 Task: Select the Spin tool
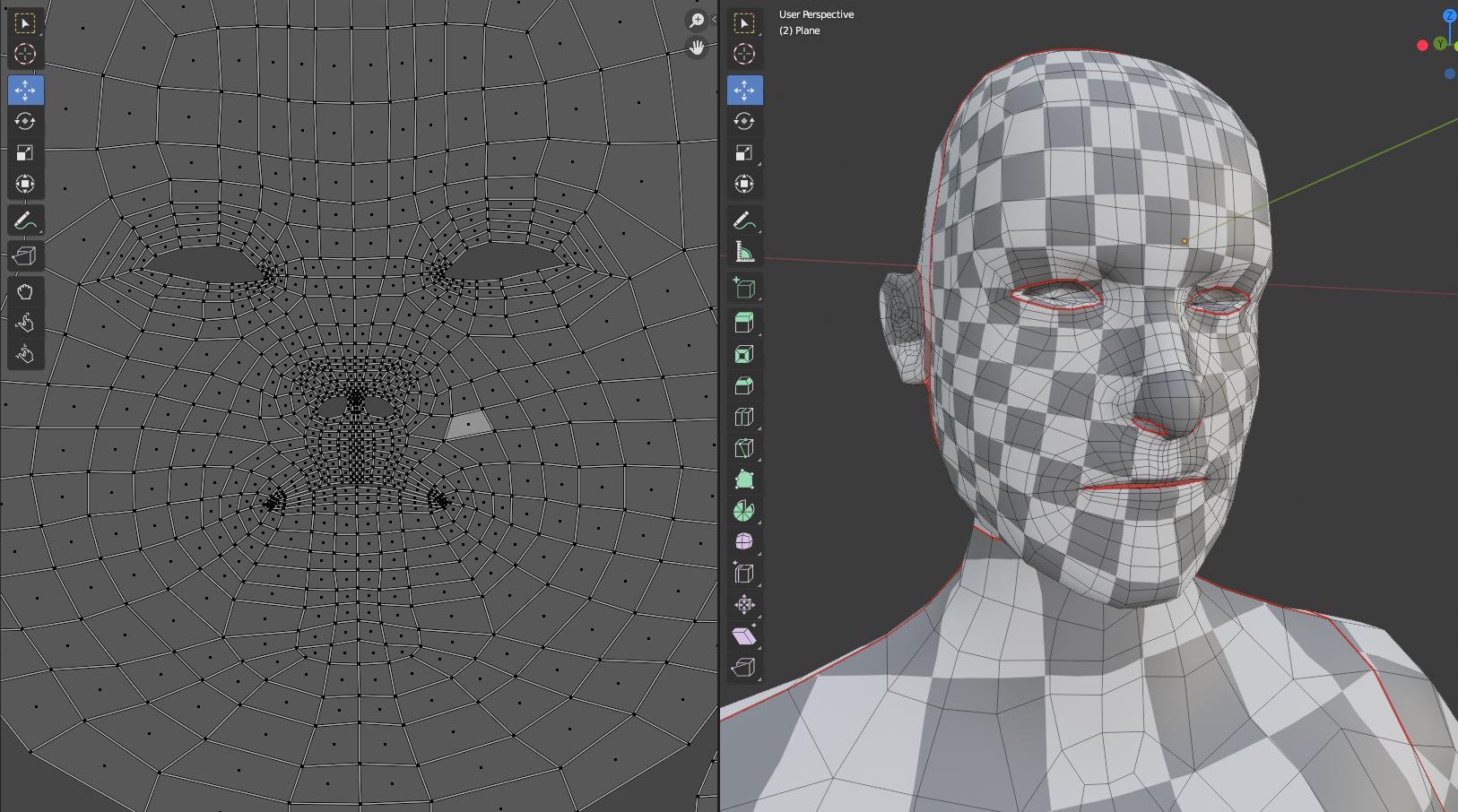click(744, 511)
